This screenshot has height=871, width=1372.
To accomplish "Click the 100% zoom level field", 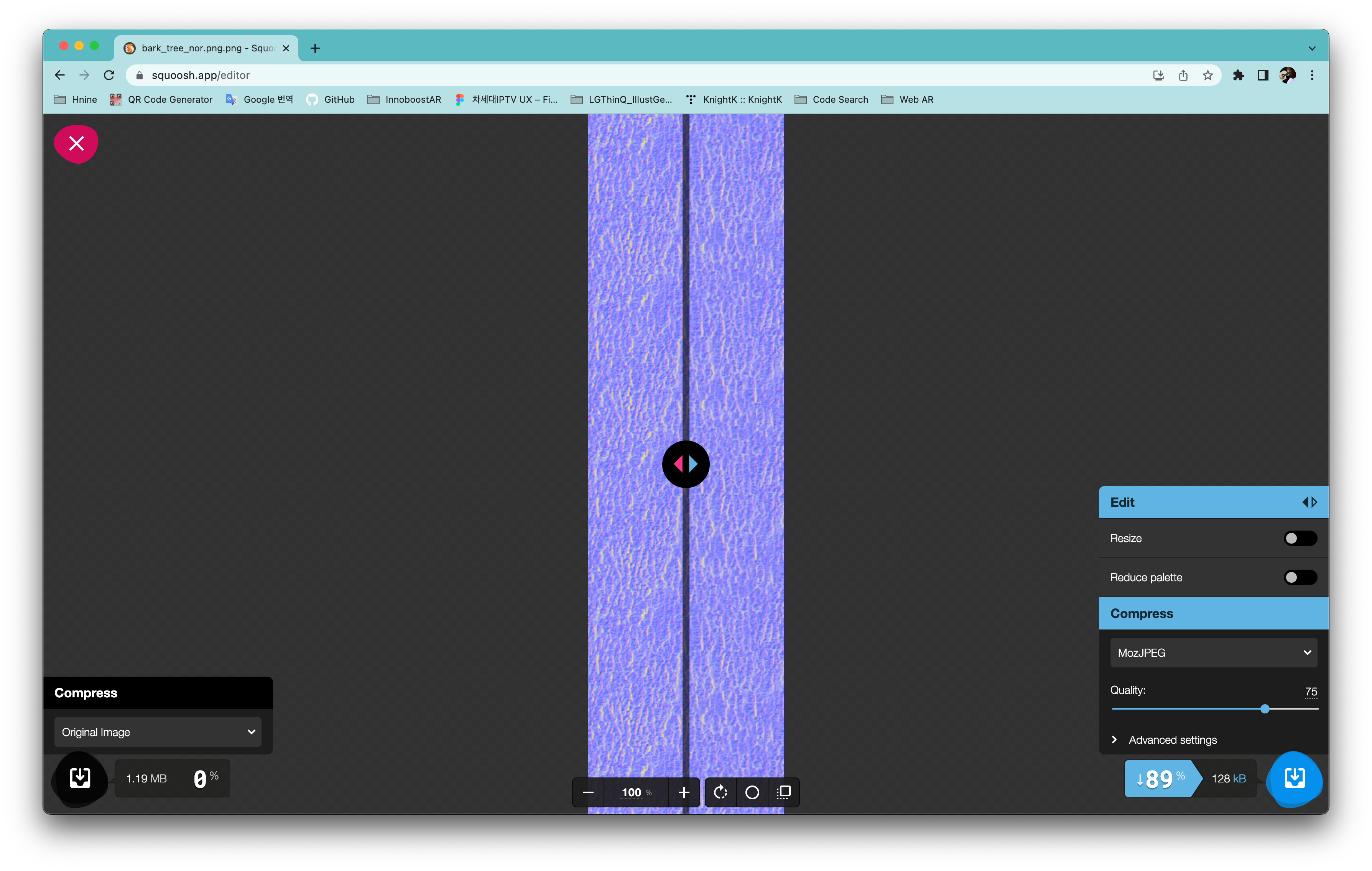I will tap(631, 792).
